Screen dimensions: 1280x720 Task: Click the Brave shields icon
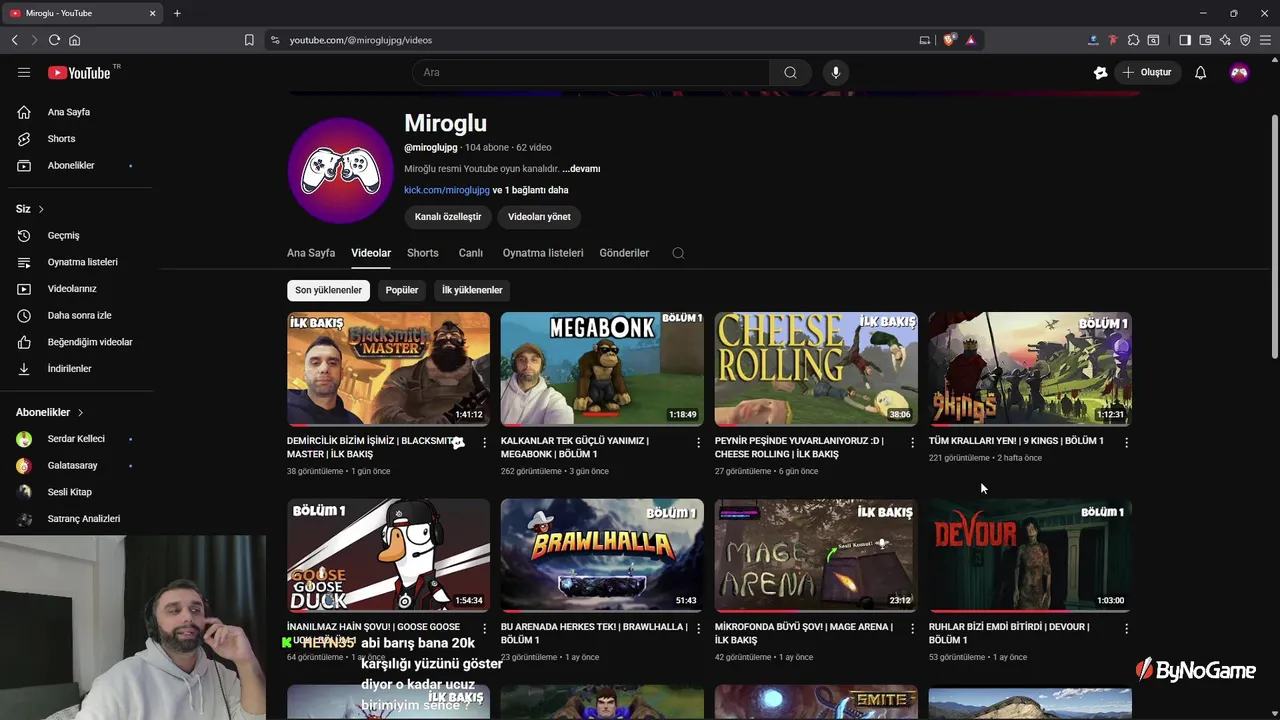[x=949, y=40]
